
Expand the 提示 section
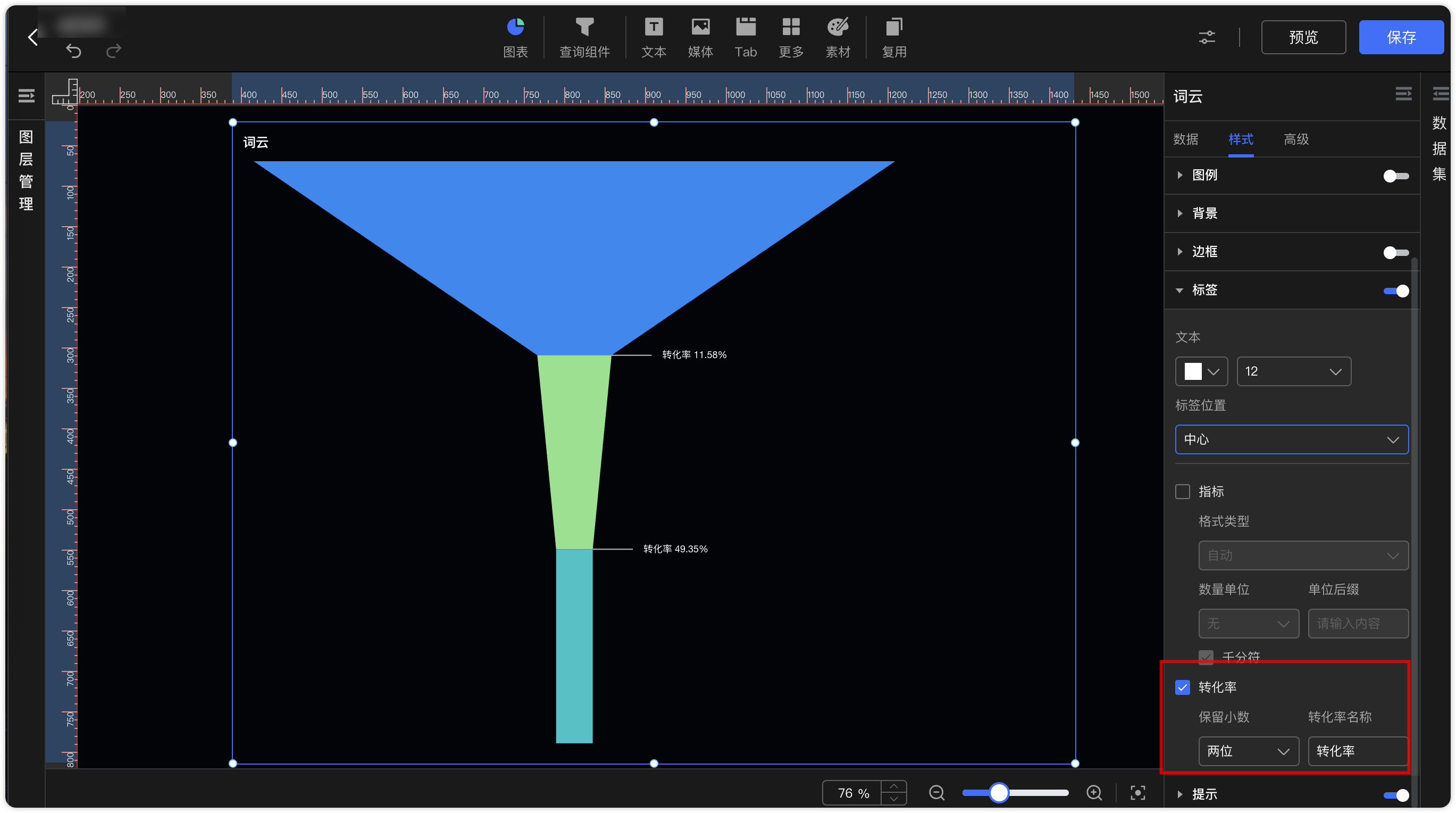[x=1179, y=794]
